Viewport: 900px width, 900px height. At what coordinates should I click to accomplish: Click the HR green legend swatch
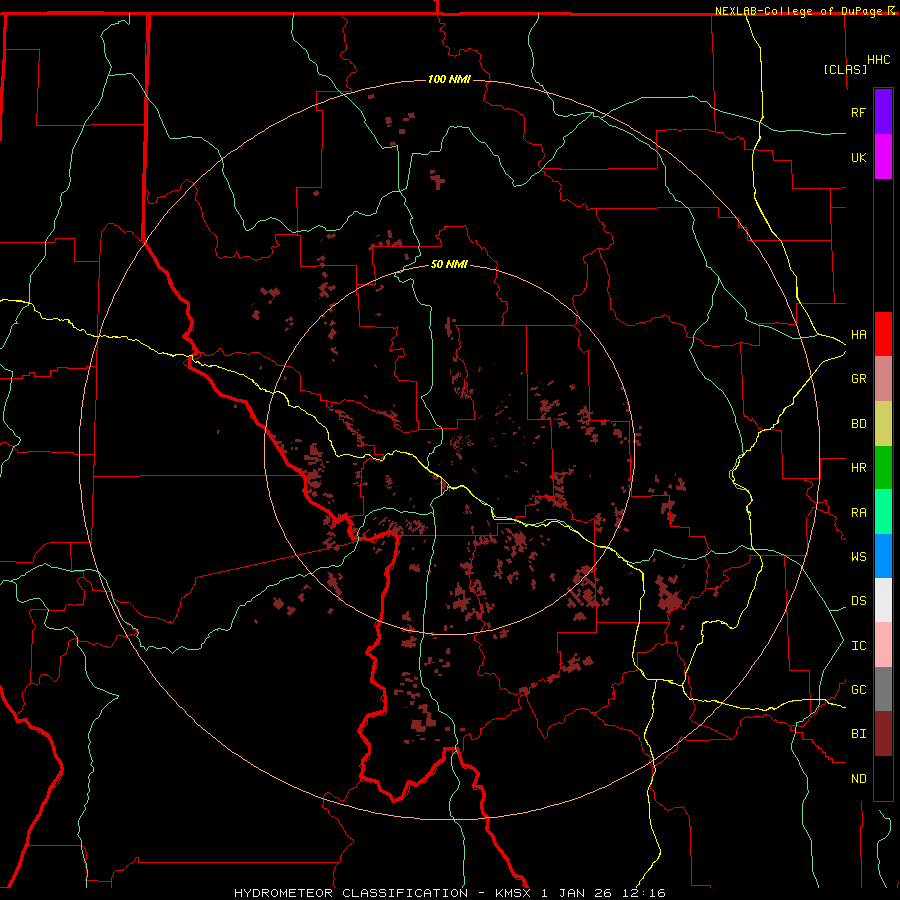pos(883,468)
